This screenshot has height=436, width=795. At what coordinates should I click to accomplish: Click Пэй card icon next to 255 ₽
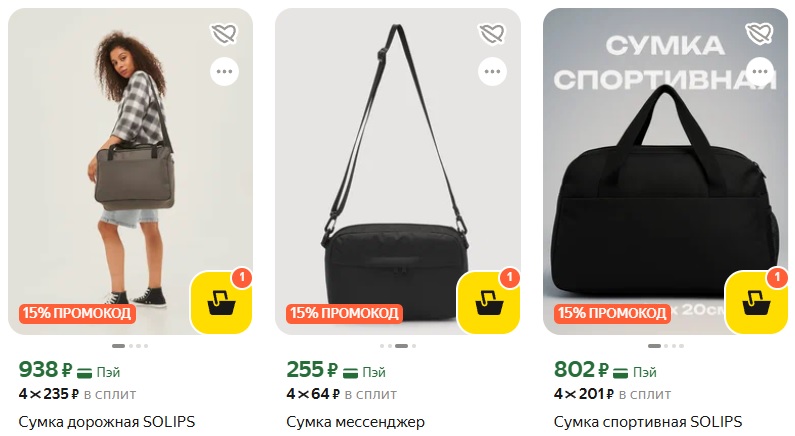pyautogui.click(x=353, y=372)
